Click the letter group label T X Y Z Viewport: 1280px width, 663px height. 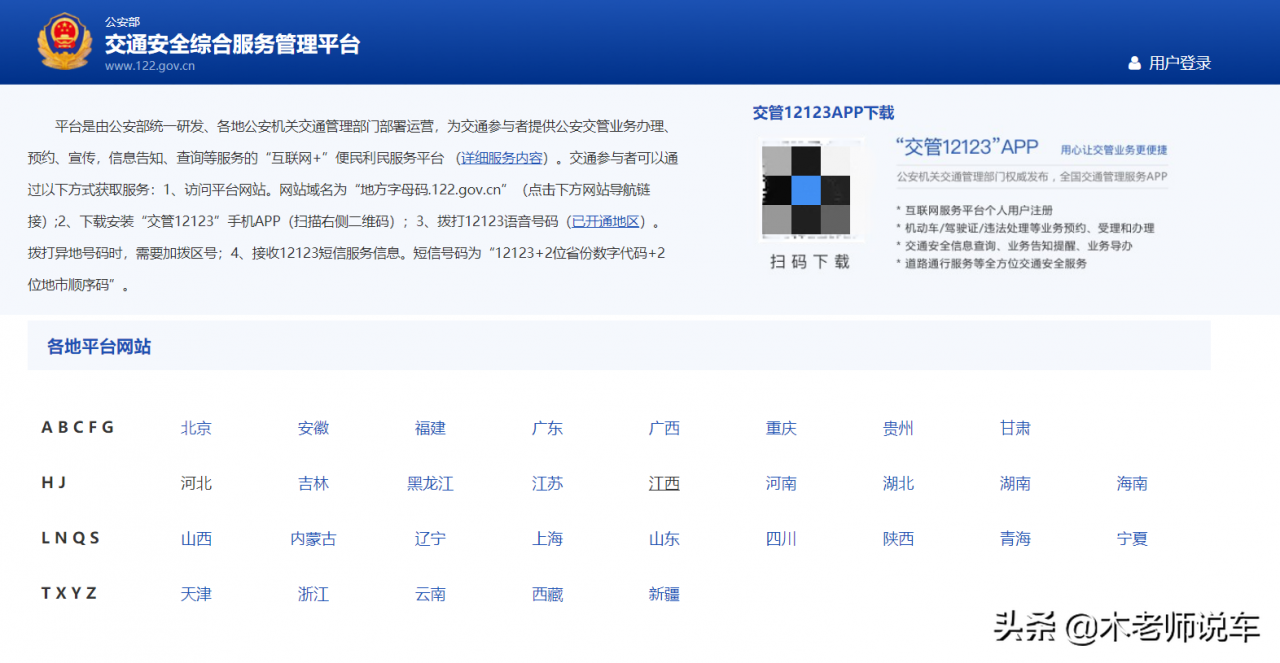69,592
